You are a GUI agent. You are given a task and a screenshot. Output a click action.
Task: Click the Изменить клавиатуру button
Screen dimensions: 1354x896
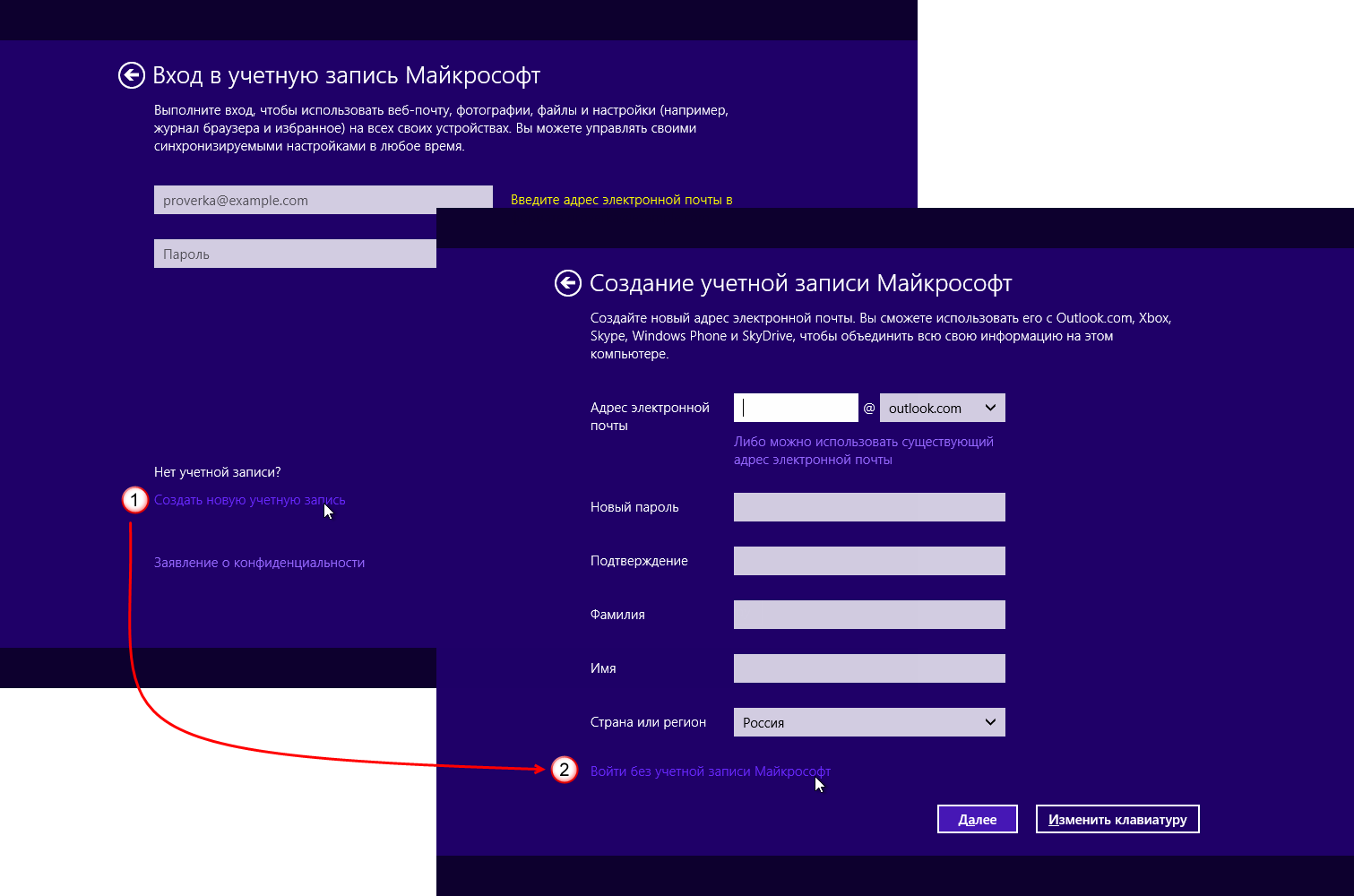1117,819
